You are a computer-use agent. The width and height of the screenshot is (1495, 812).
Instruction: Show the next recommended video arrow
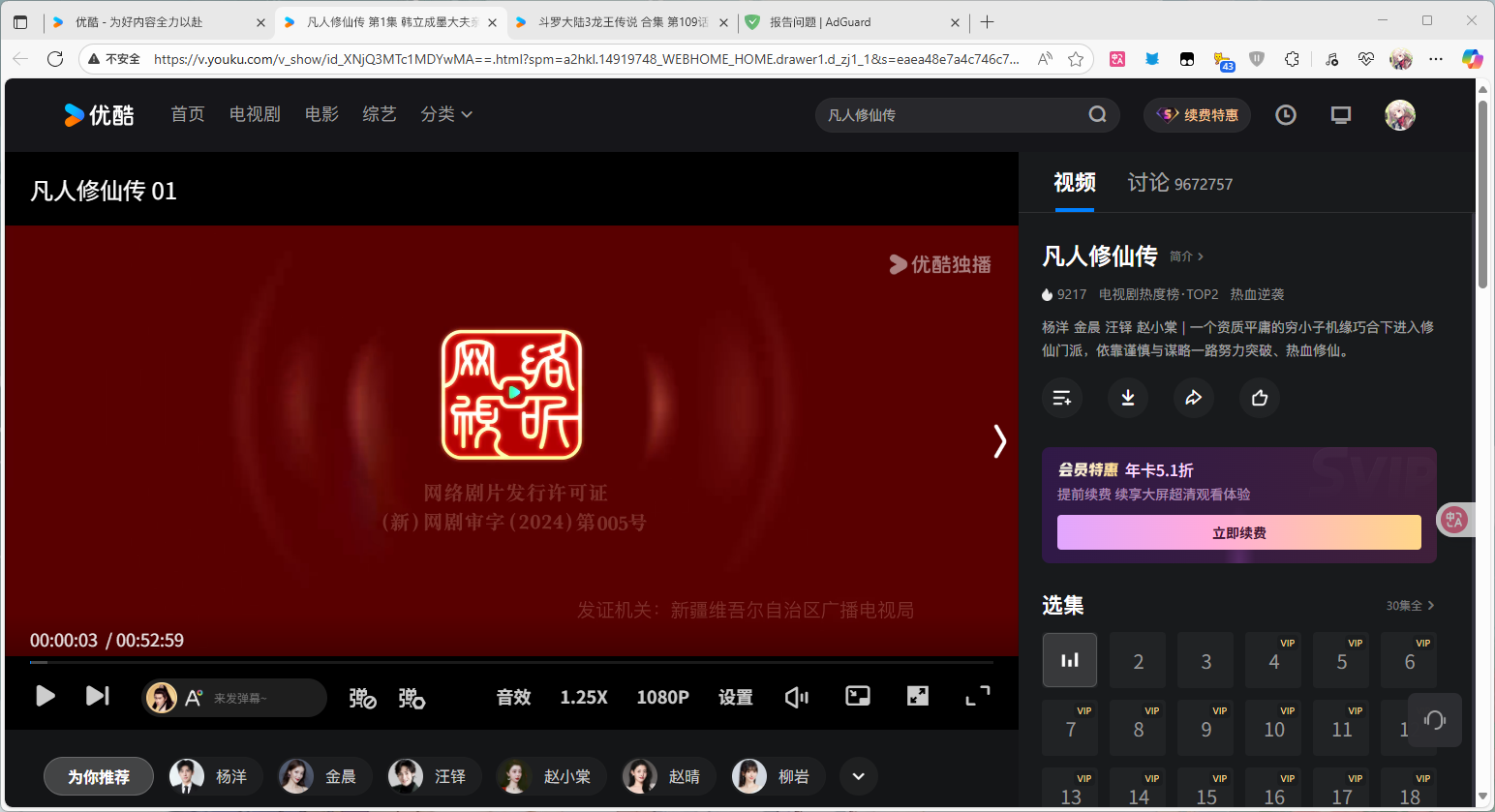coord(1000,441)
